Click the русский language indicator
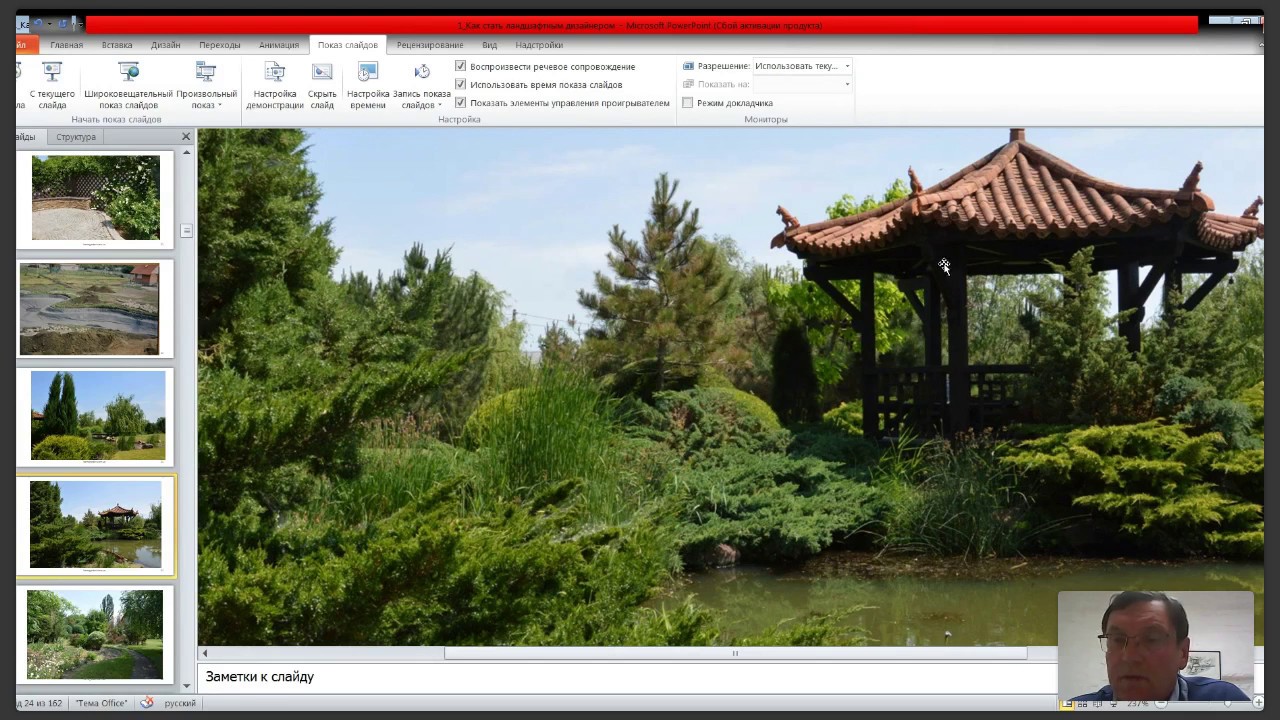This screenshot has height=720, width=1280. 180,703
